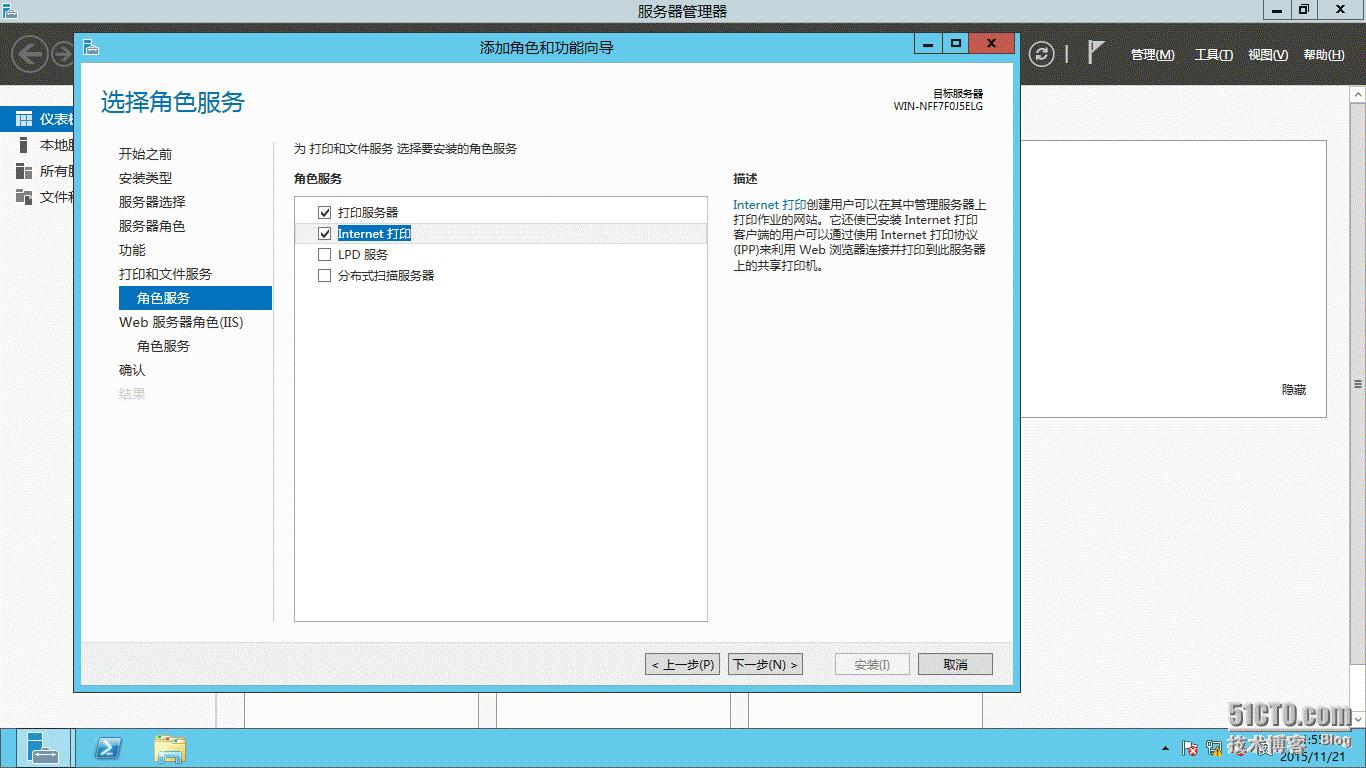Click the Server Manager taskbar icon

(42, 748)
